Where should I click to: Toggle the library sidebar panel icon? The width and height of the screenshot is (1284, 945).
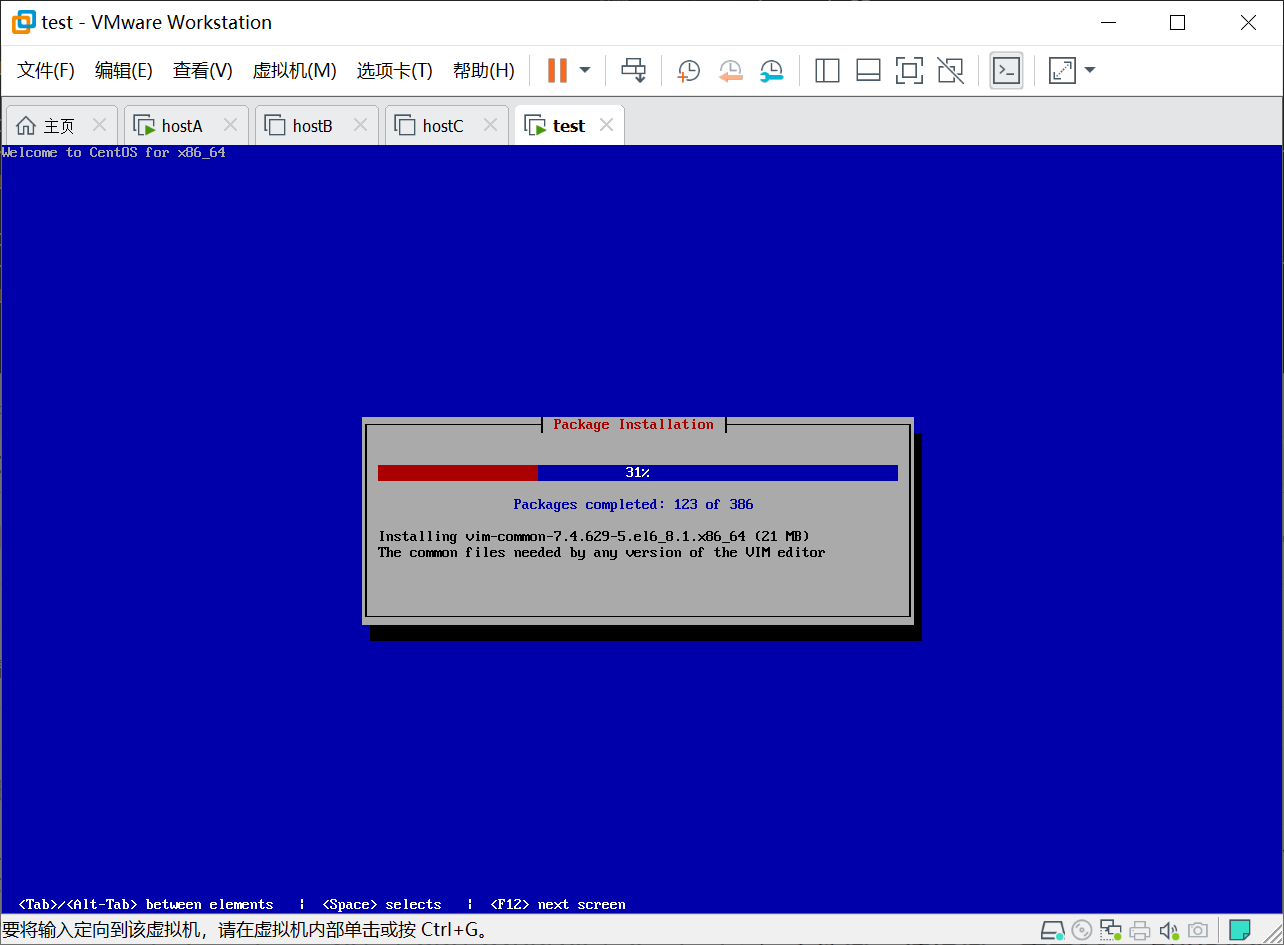click(x=827, y=70)
